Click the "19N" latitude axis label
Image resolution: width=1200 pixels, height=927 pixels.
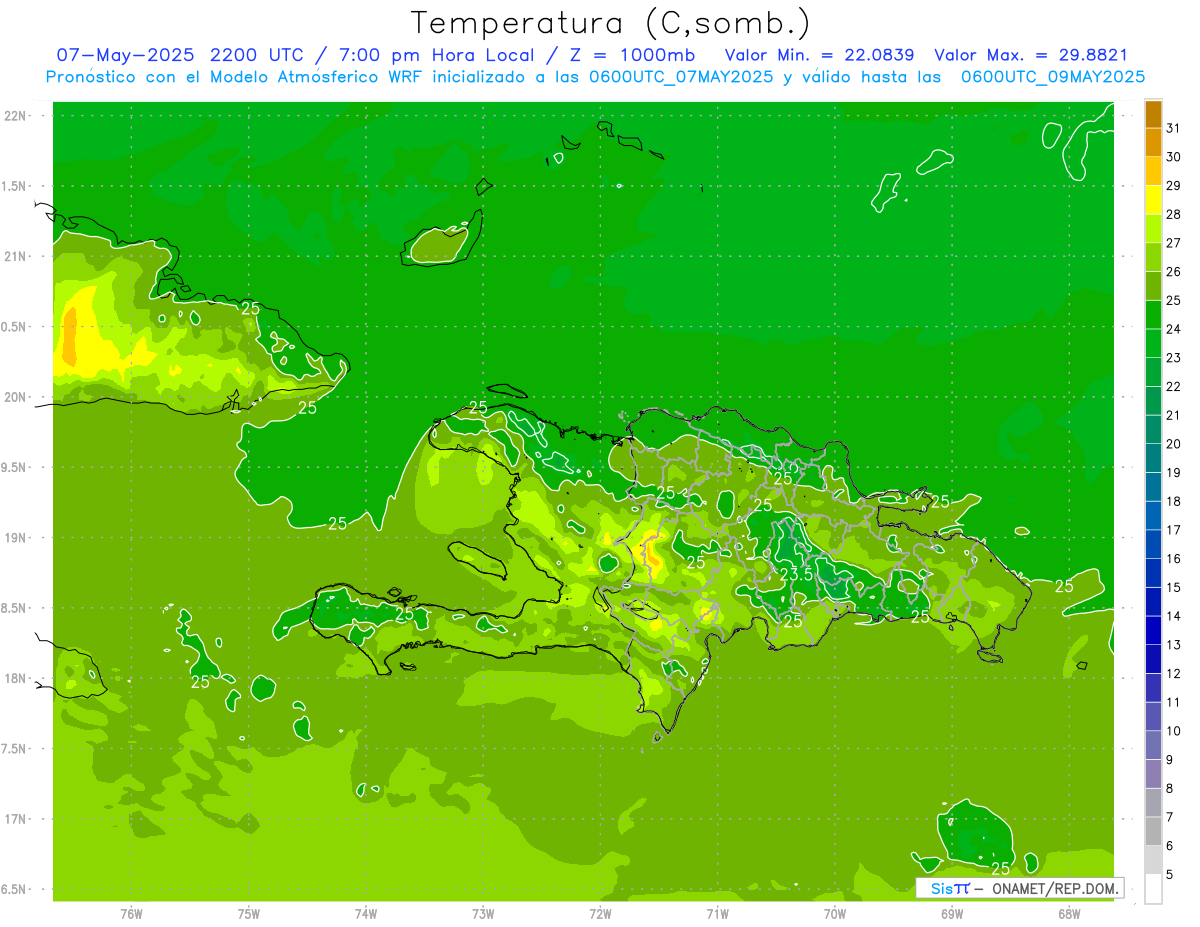[x=16, y=538]
